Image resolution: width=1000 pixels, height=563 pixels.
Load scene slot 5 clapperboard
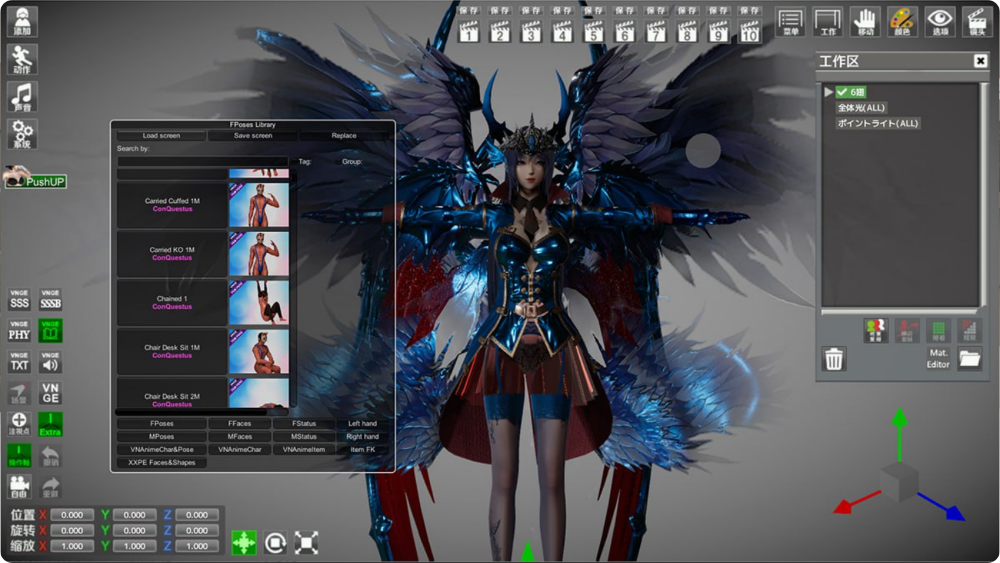(594, 31)
